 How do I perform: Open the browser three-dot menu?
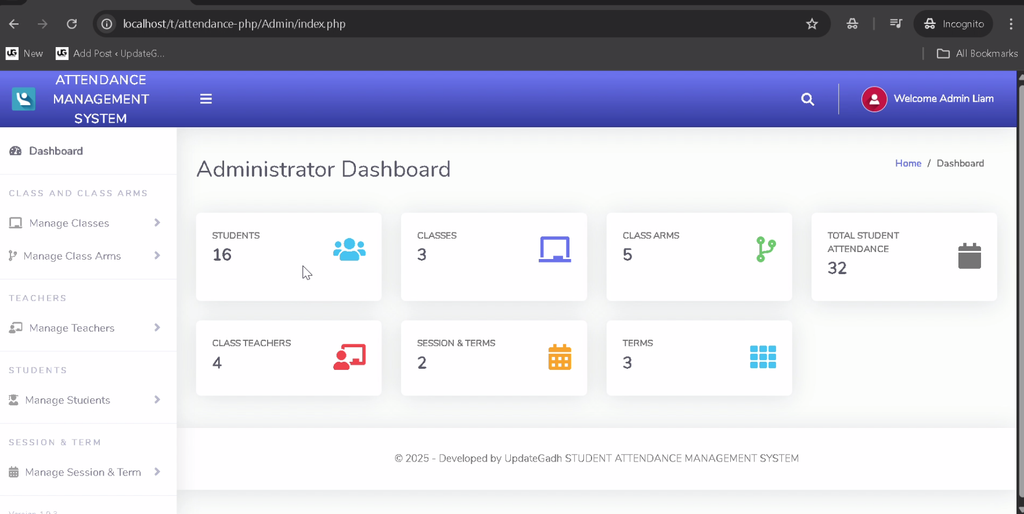click(x=1011, y=24)
